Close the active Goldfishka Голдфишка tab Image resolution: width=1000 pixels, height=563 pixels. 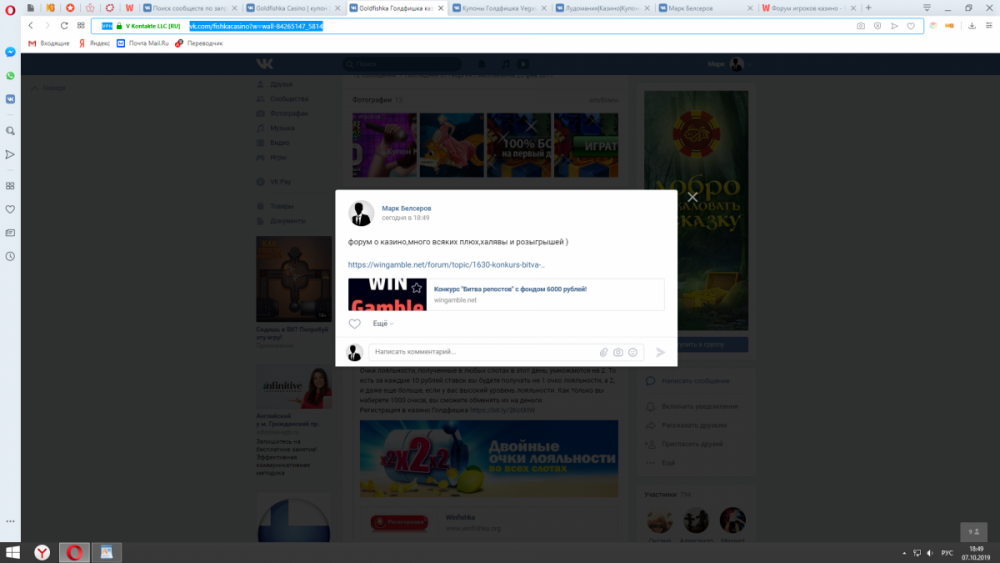[441, 8]
